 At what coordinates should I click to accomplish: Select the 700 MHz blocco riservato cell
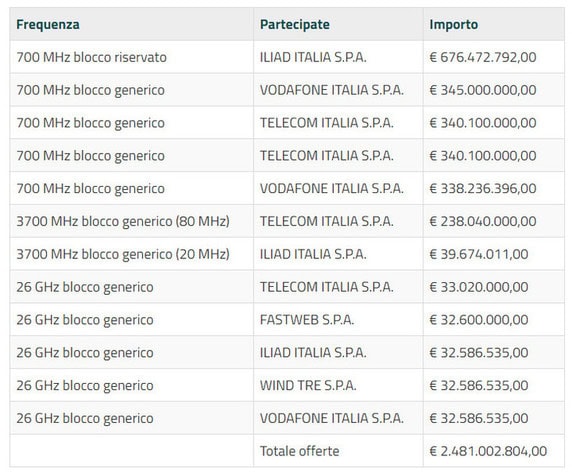pyautogui.click(x=92, y=57)
